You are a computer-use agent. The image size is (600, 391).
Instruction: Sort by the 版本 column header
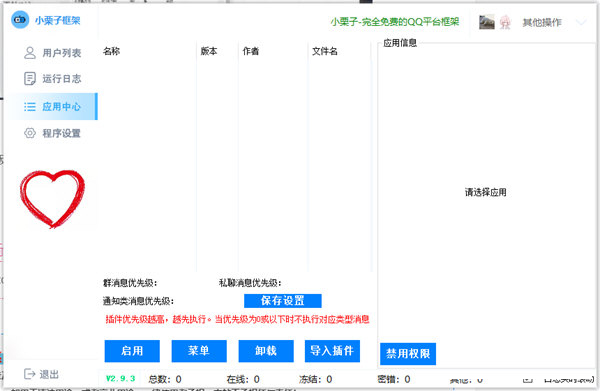click(x=209, y=51)
